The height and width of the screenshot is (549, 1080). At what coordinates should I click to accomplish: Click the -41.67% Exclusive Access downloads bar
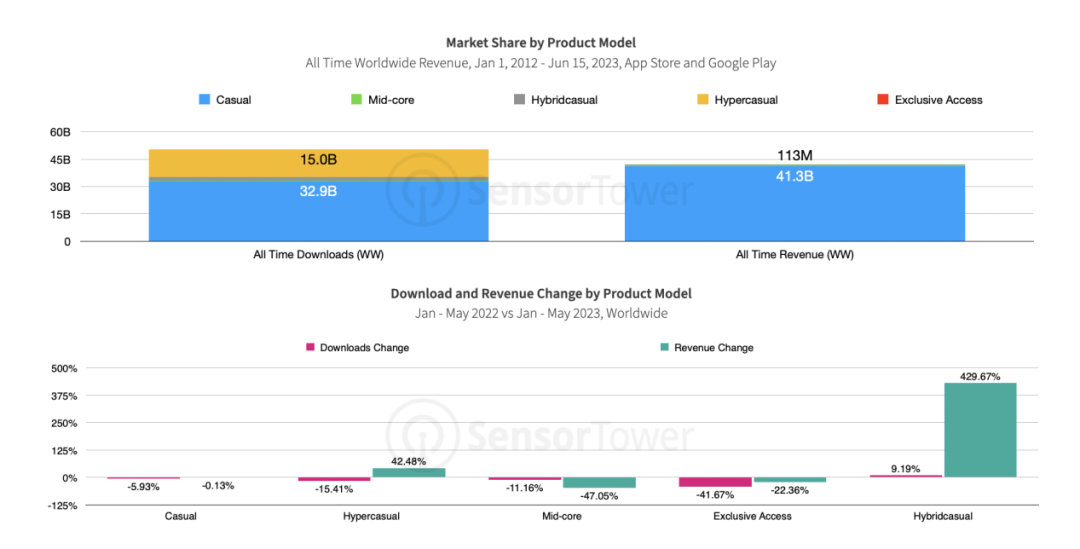715,482
